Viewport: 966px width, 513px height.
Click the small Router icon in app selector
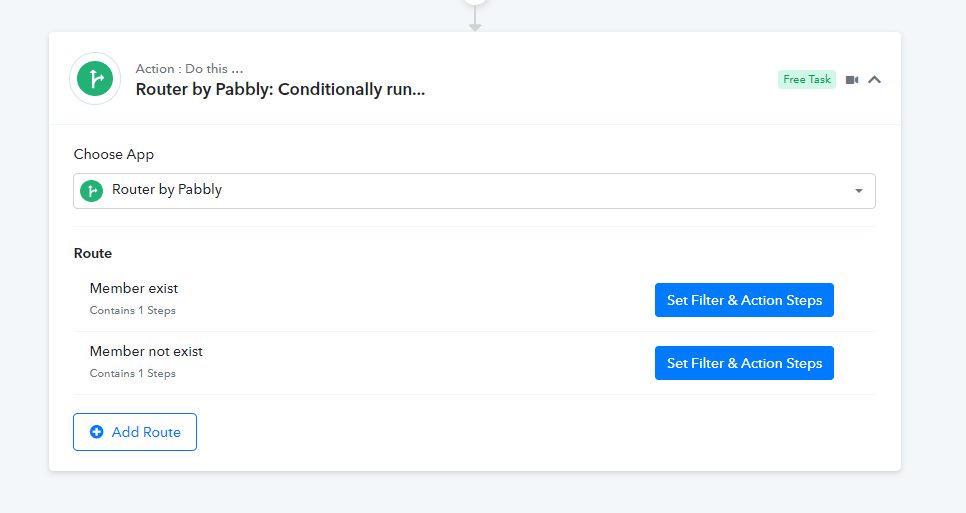coord(92,191)
